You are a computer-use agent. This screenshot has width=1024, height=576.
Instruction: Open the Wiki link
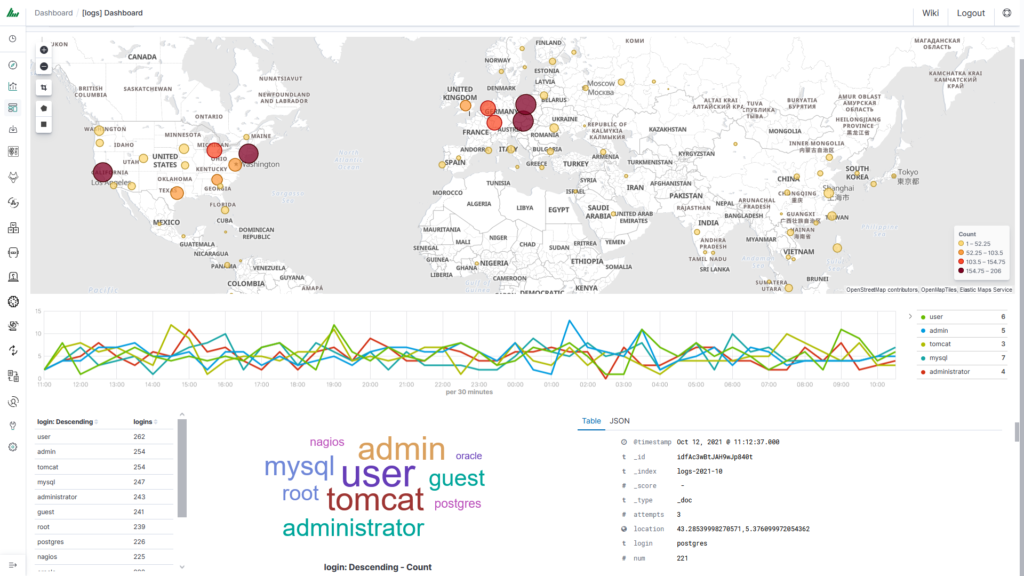[x=930, y=13]
